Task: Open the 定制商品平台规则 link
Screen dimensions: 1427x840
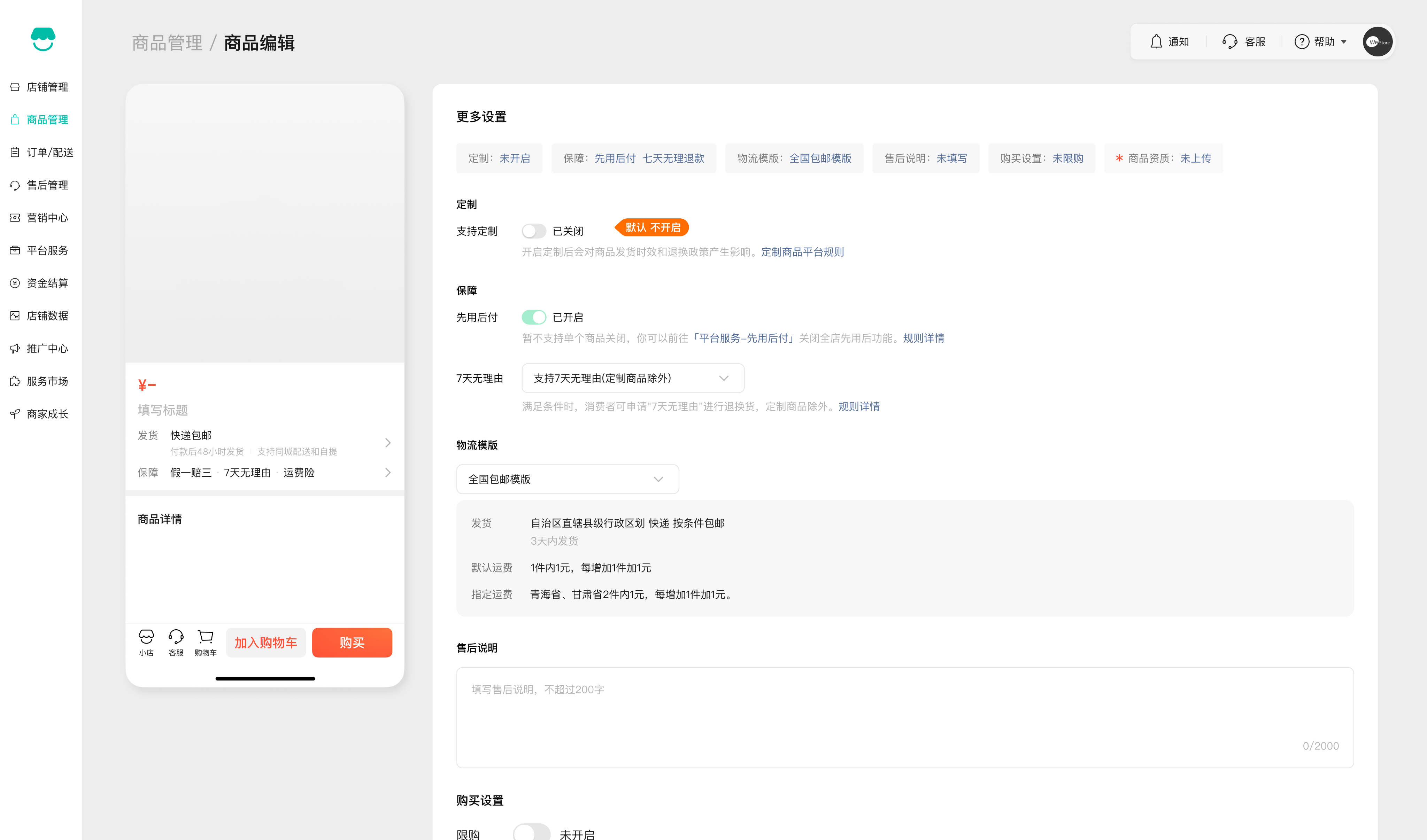Action: pyautogui.click(x=802, y=252)
